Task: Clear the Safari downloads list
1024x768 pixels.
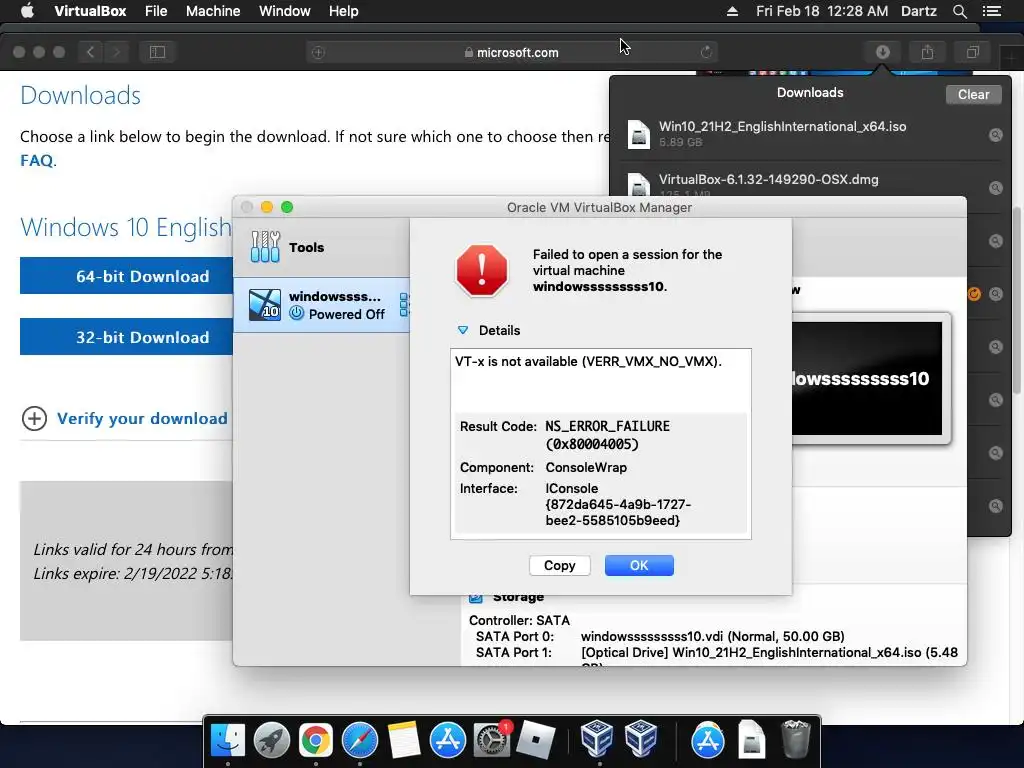Action: coord(973,95)
